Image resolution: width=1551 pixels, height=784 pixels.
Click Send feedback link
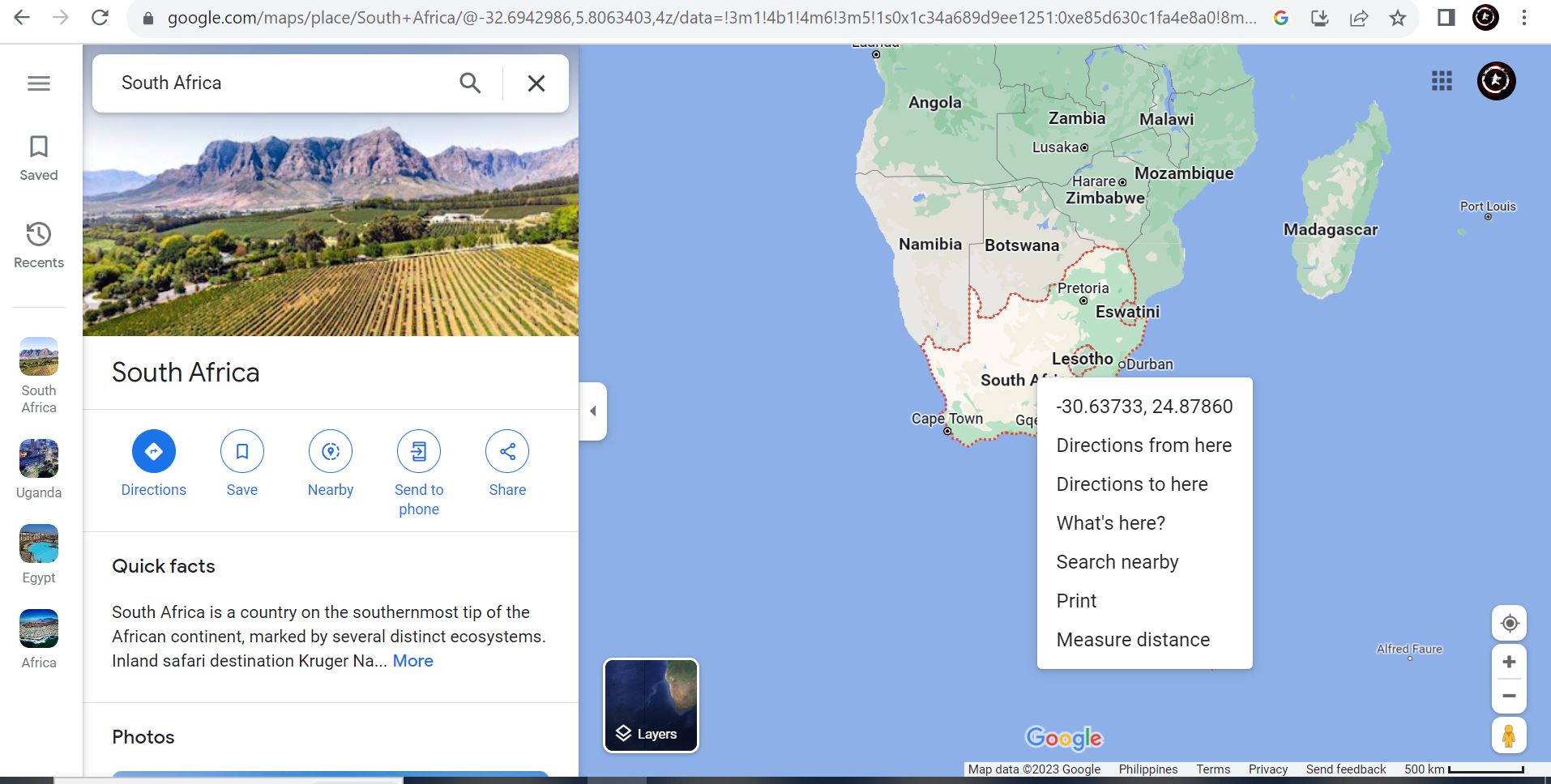coord(1346,769)
